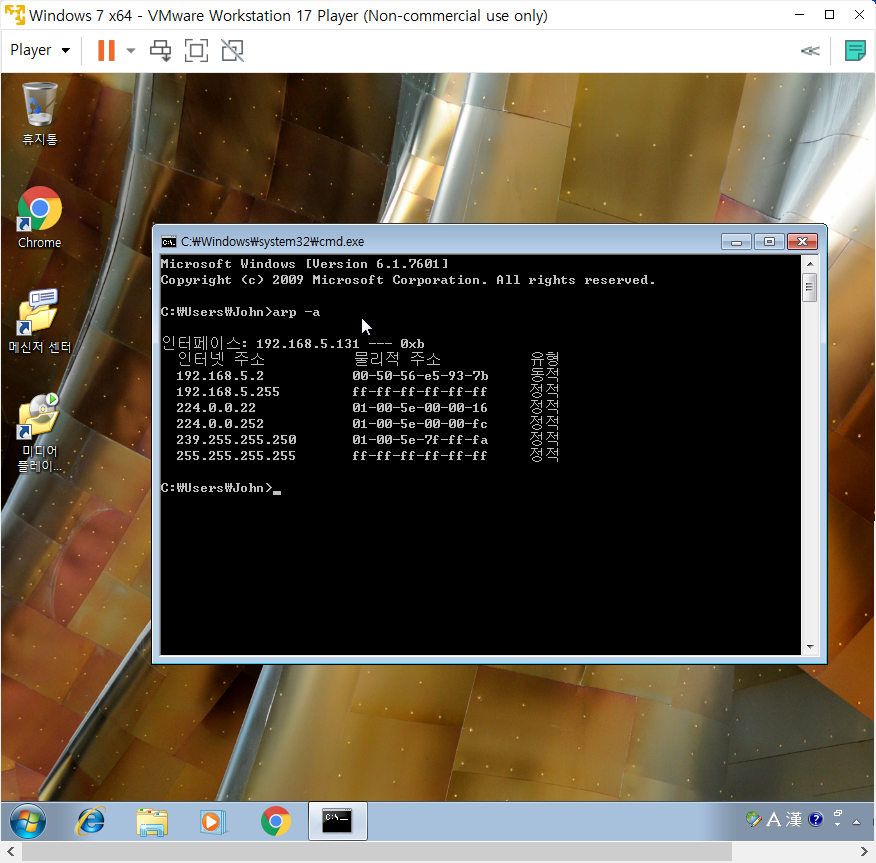This screenshot has width=876, height=863.
Task: Expand the power options arrow beside pause
Action: coord(131,51)
